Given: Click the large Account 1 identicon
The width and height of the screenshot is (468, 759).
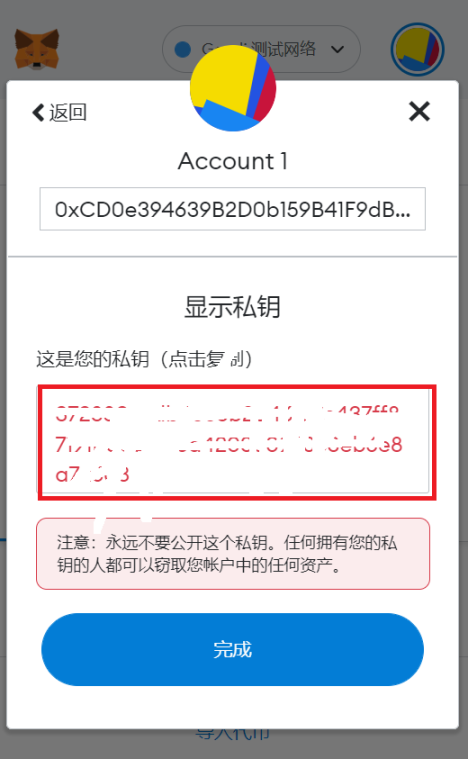Looking at the screenshot, I should [233, 88].
